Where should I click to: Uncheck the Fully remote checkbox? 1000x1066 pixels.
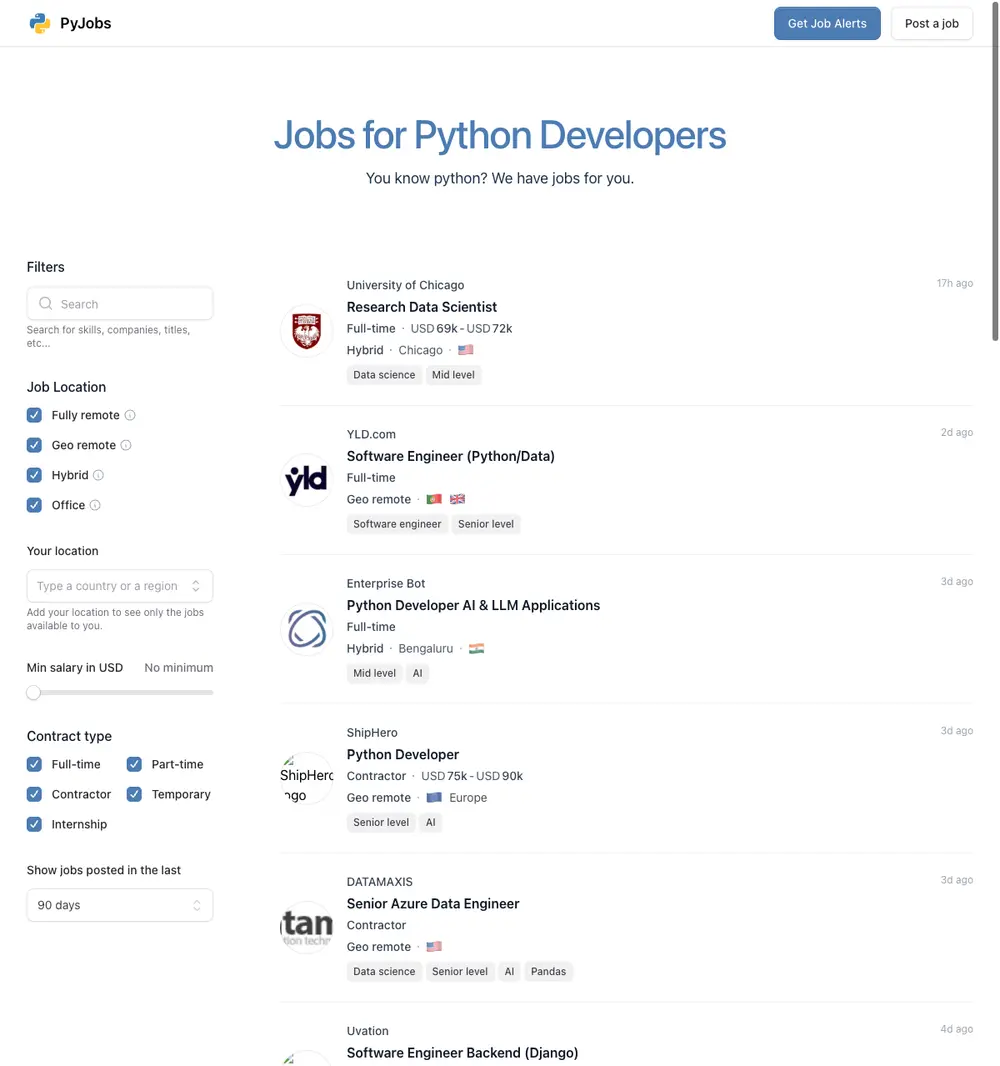tap(34, 415)
